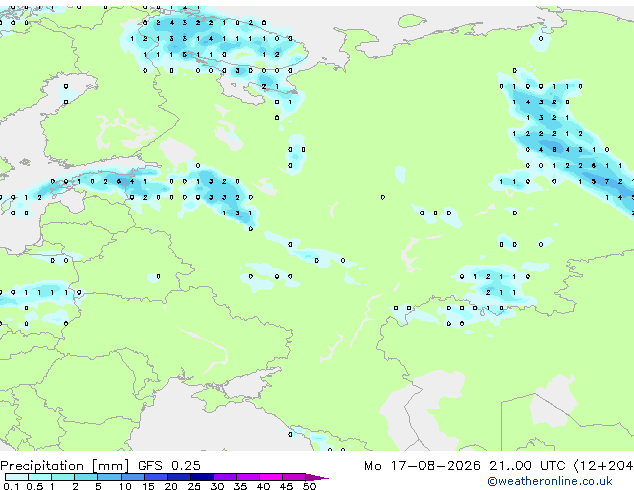Click the Precipitation [mm] legend title
The height and width of the screenshot is (490, 634).
tap(65, 466)
